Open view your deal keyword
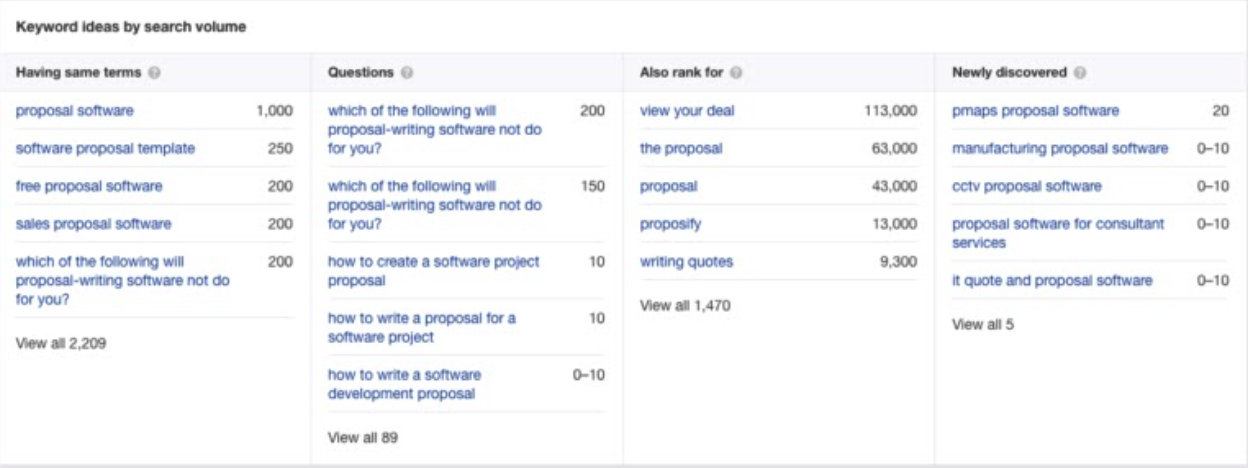This screenshot has height=468, width=1248. point(687,111)
